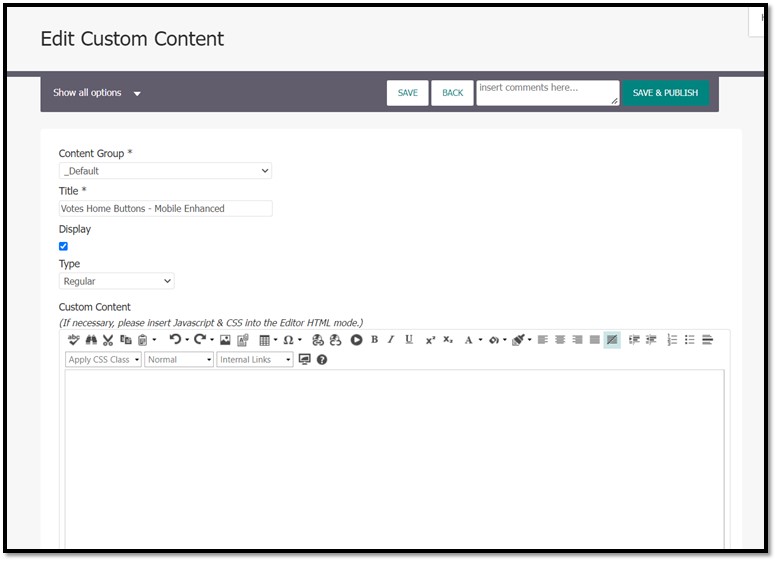Open the Content Group dropdown
777x562 pixels.
click(165, 171)
